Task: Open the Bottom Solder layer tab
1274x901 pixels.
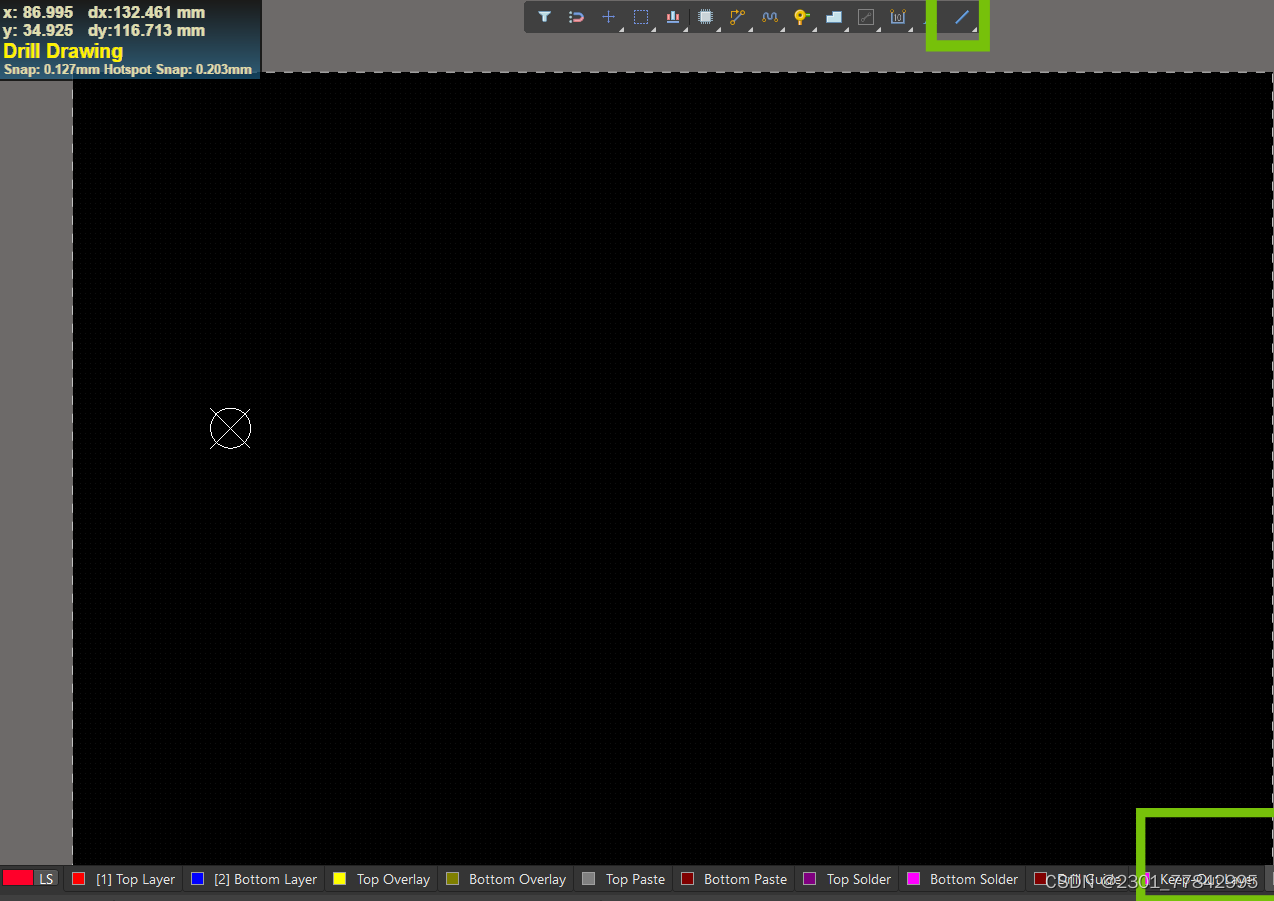Action: [962, 879]
